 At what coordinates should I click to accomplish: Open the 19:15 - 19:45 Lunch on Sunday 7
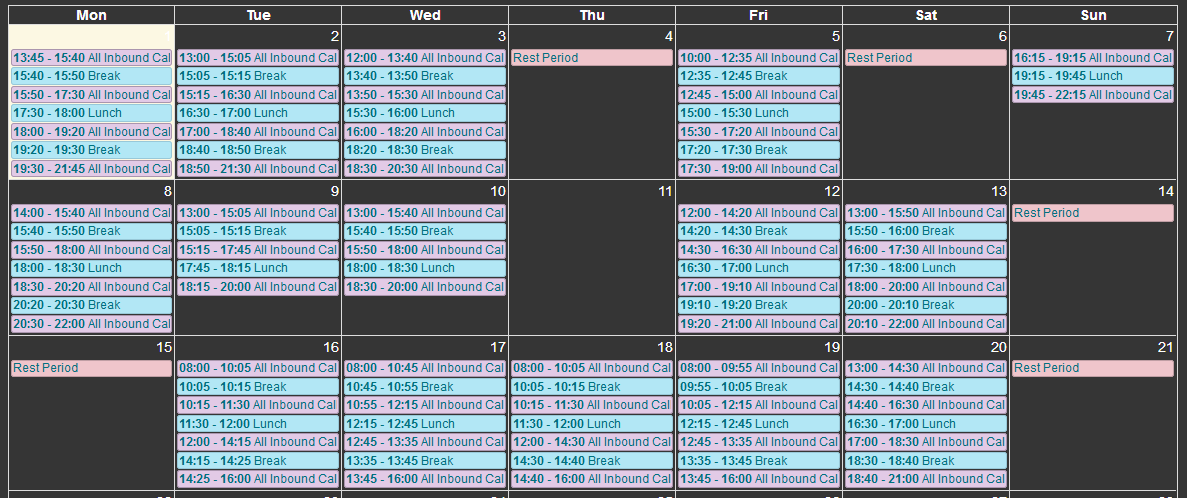(1092, 76)
